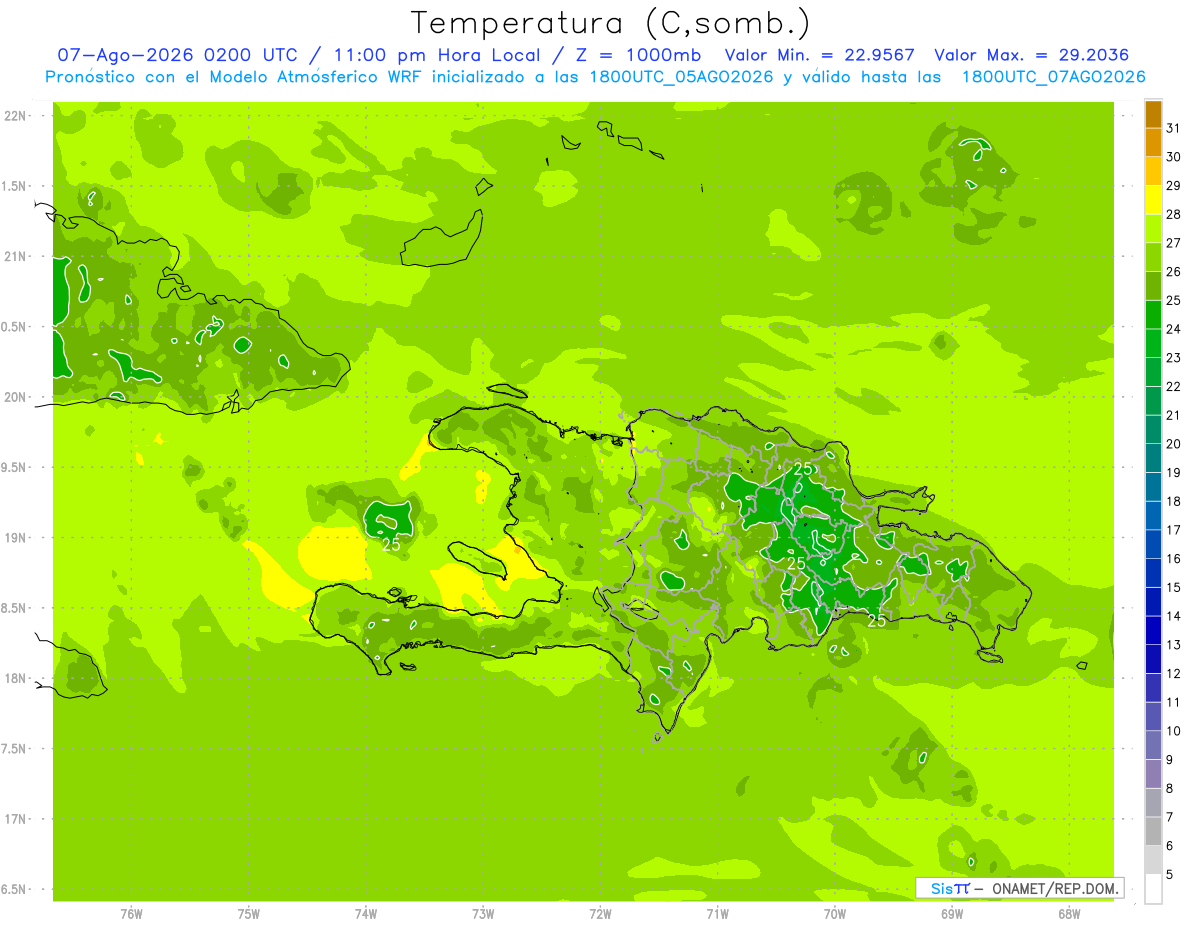The image size is (1200, 927).
Task: Pick the teal-blue legend swatch between 18 and 19
Action: [x=1153, y=487]
